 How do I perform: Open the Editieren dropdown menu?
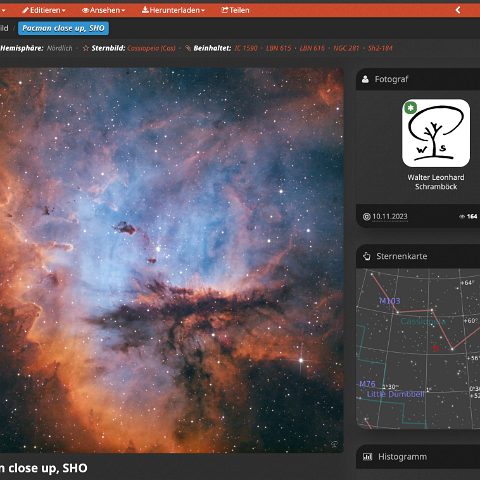click(x=44, y=10)
